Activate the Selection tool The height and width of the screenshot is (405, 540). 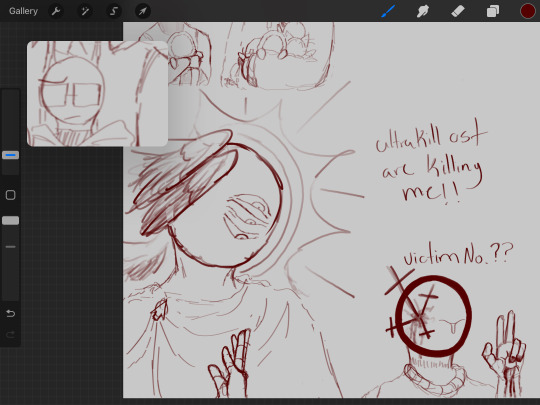[114, 11]
